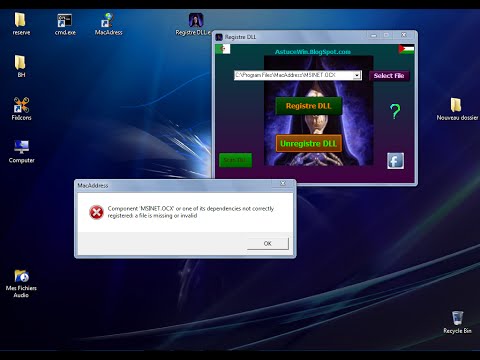The width and height of the screenshot is (480, 360).
Task: Click the orange Unregistre DLL button
Action: pos(309,144)
